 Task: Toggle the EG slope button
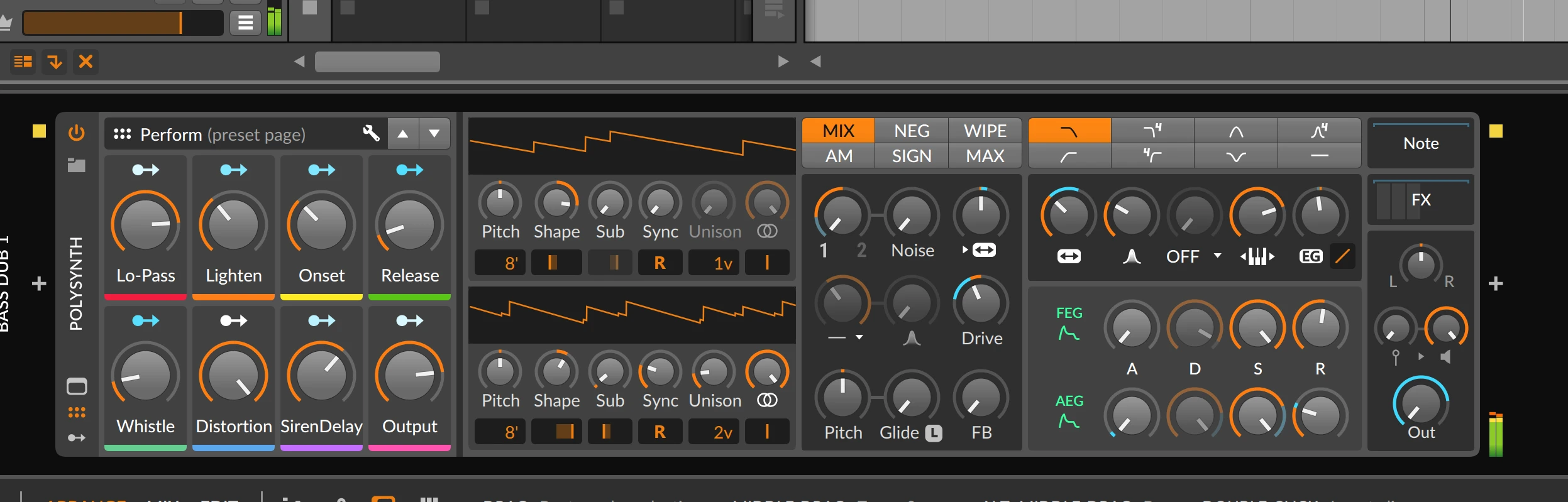point(1343,256)
